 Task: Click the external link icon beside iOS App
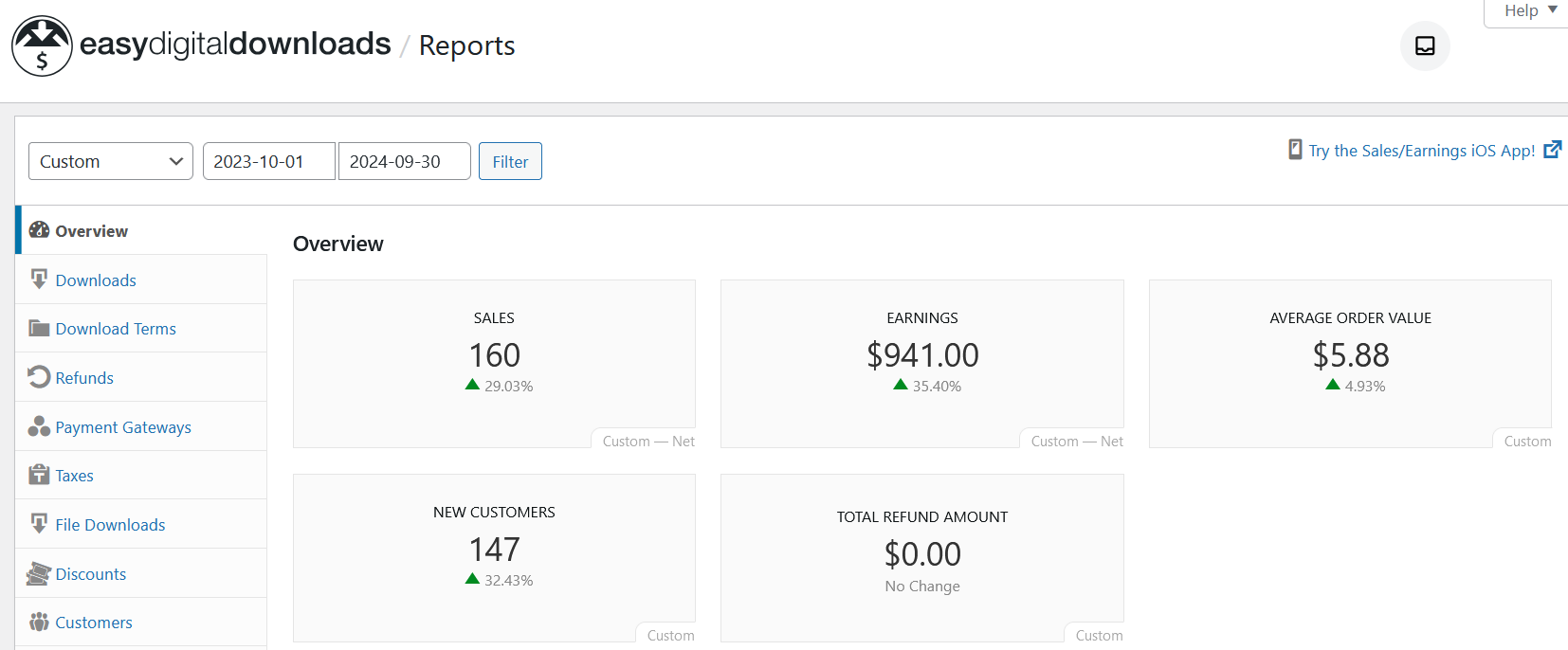[1552, 150]
